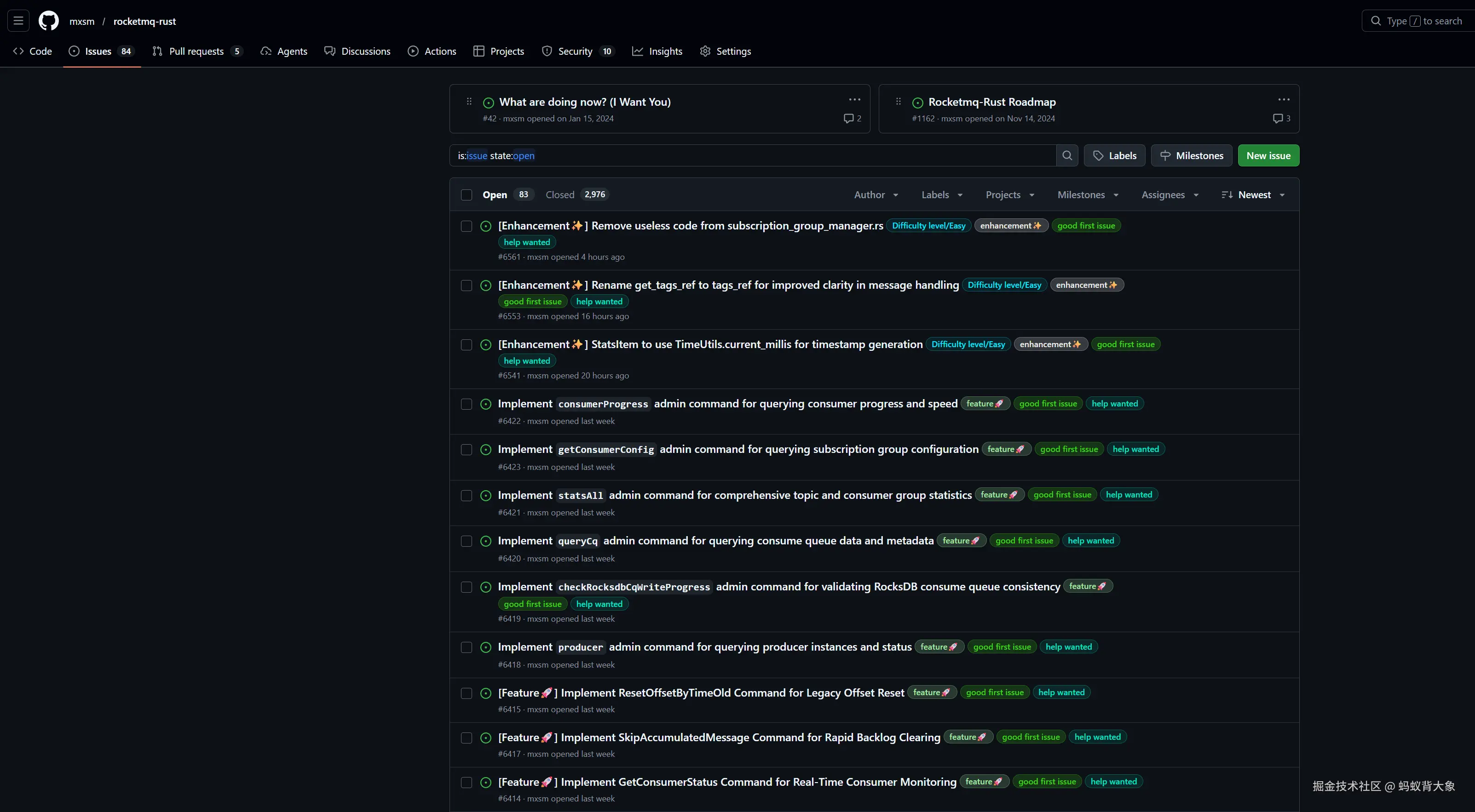The width and height of the screenshot is (1475, 812).
Task: Click the drag handle on Rocketmq-Rust Roadmap card
Action: tap(899, 101)
